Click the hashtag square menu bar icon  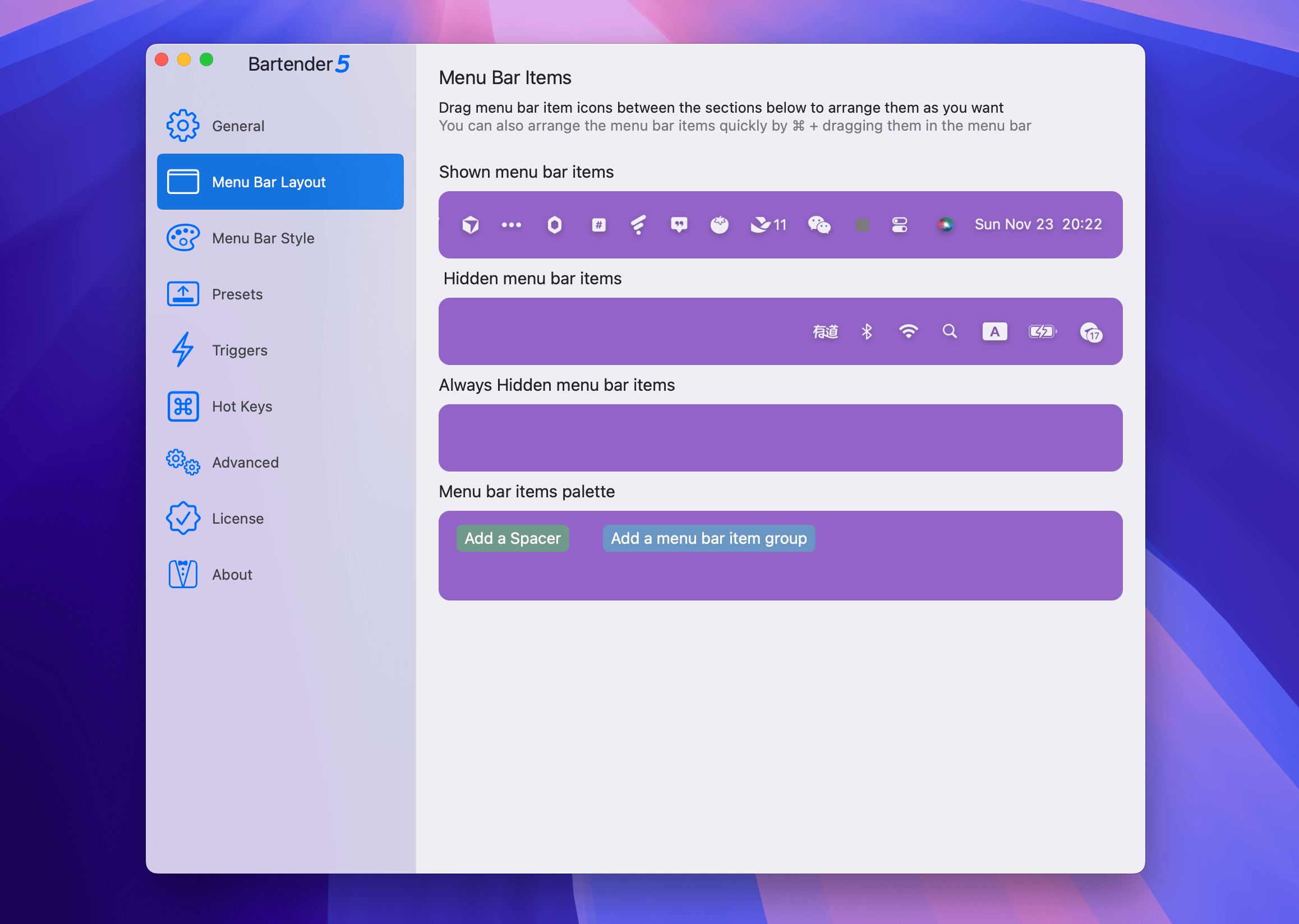598,225
